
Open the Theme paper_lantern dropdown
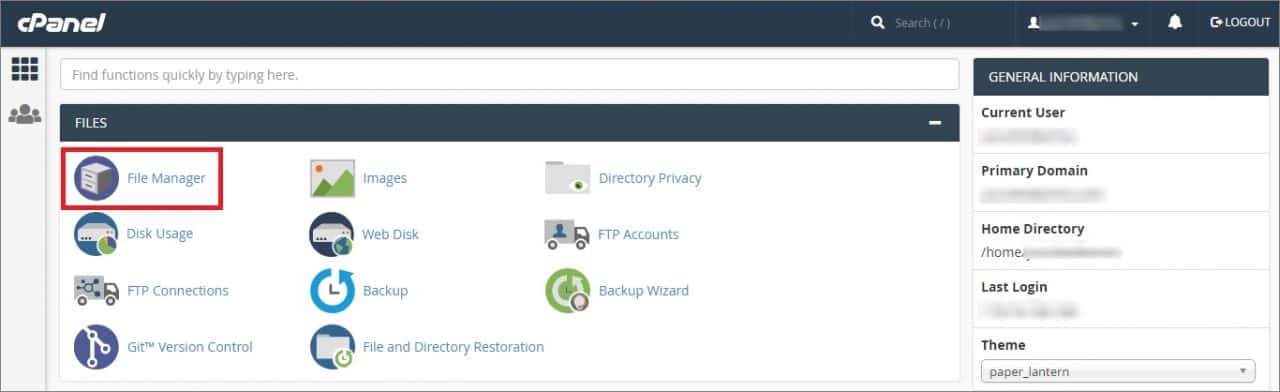coord(1118,372)
